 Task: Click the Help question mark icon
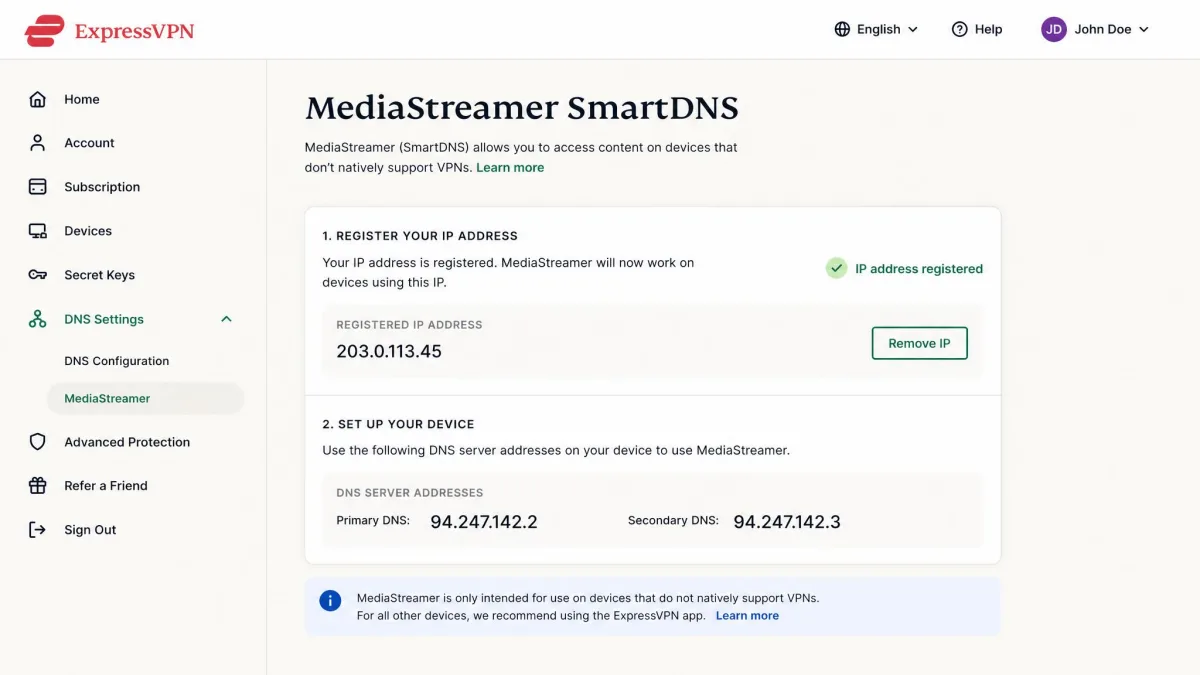click(x=960, y=29)
